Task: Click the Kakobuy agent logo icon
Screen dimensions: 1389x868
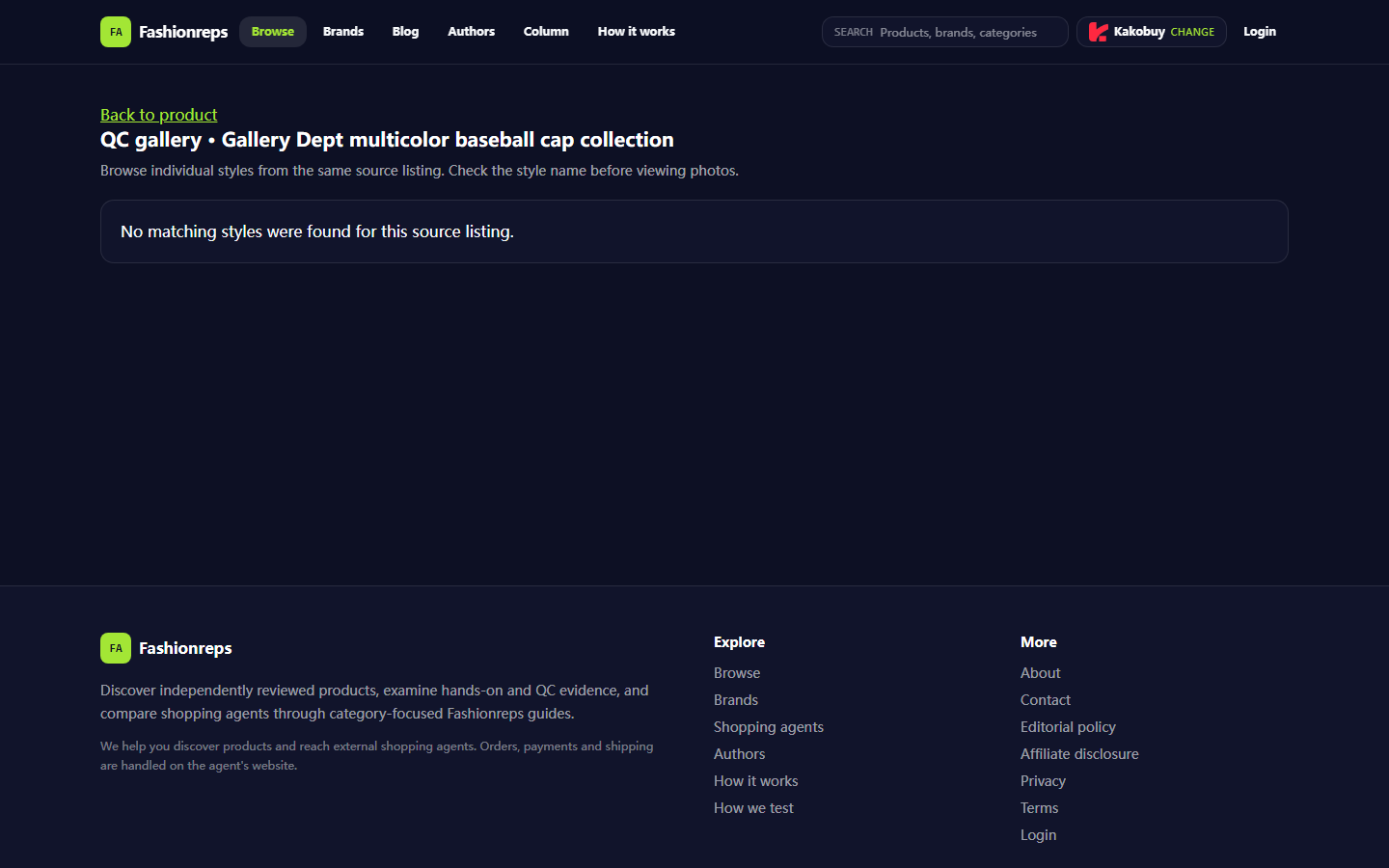Action: [x=1098, y=32]
